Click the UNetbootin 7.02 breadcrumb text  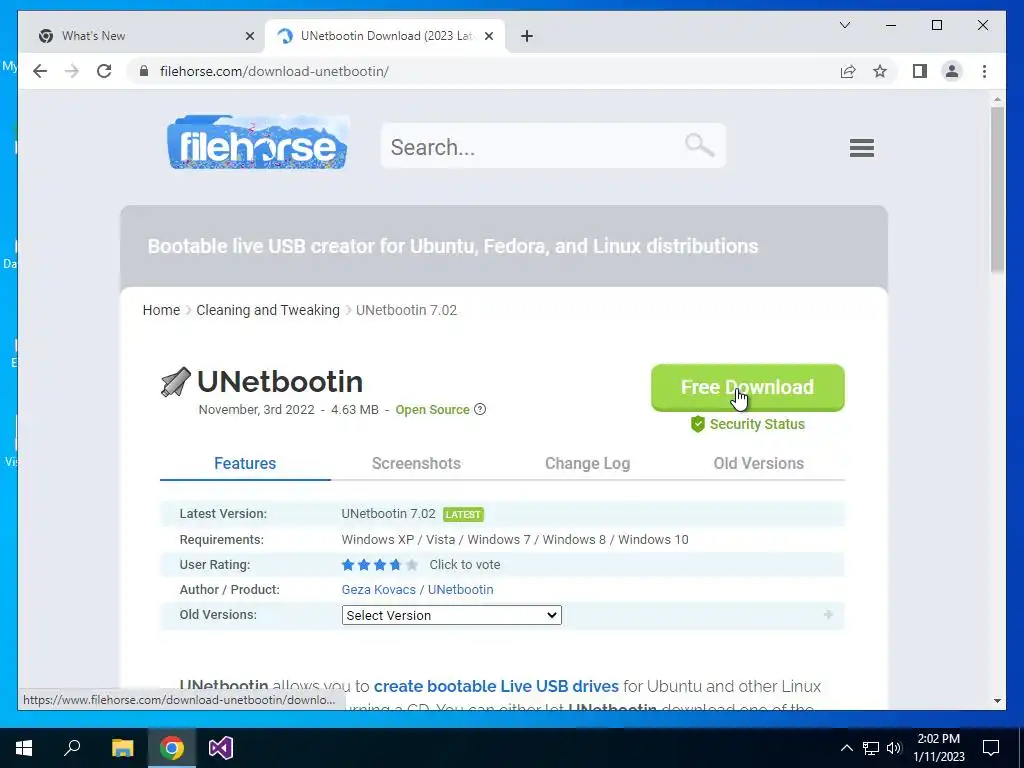coord(406,310)
